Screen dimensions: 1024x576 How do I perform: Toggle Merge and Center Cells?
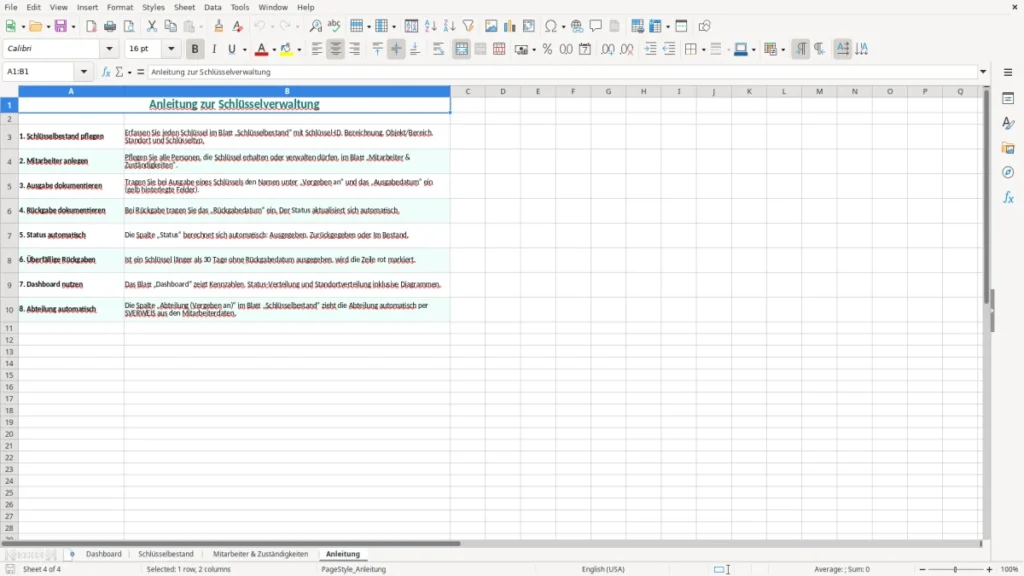pos(462,49)
